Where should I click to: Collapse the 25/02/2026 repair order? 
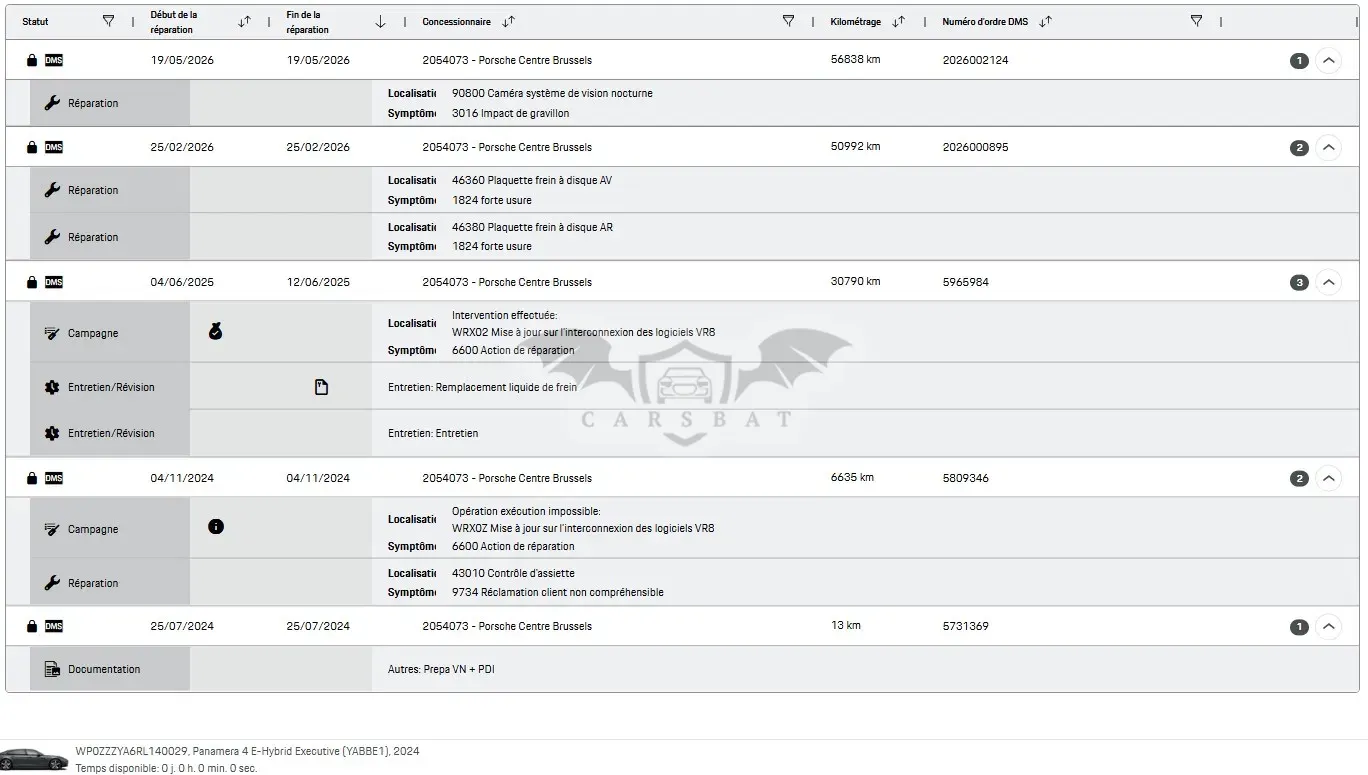point(1328,147)
